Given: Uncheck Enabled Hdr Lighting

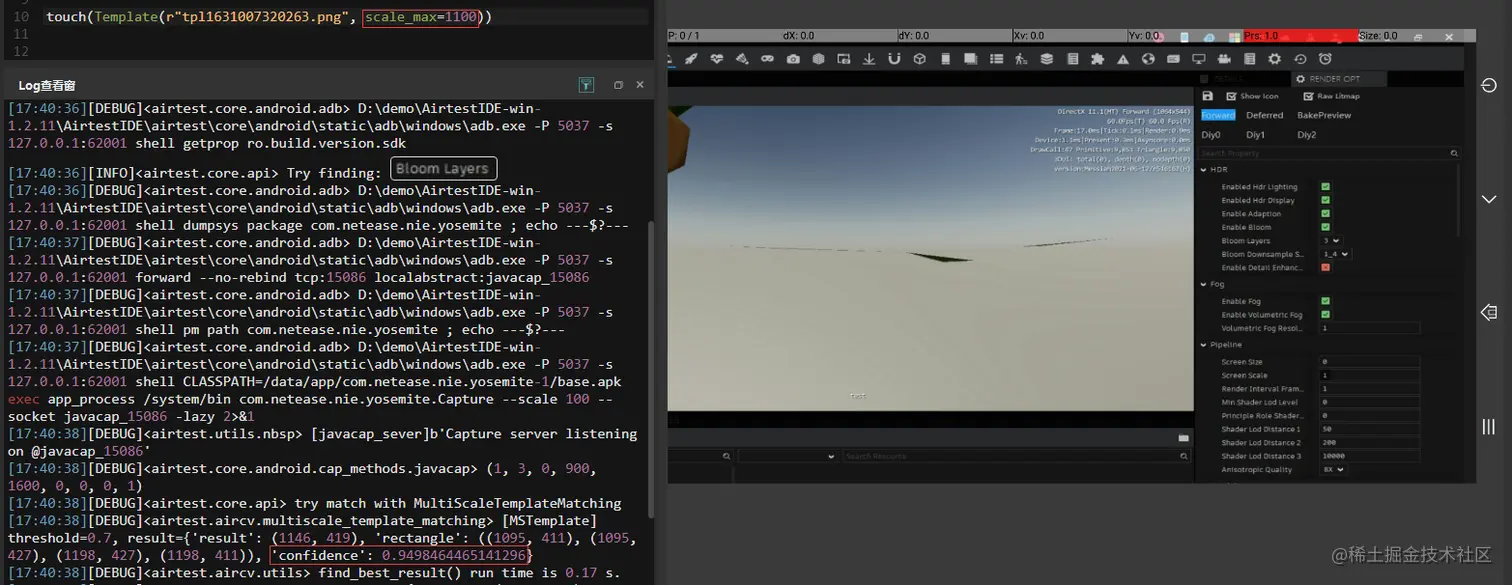Looking at the screenshot, I should [1325, 187].
